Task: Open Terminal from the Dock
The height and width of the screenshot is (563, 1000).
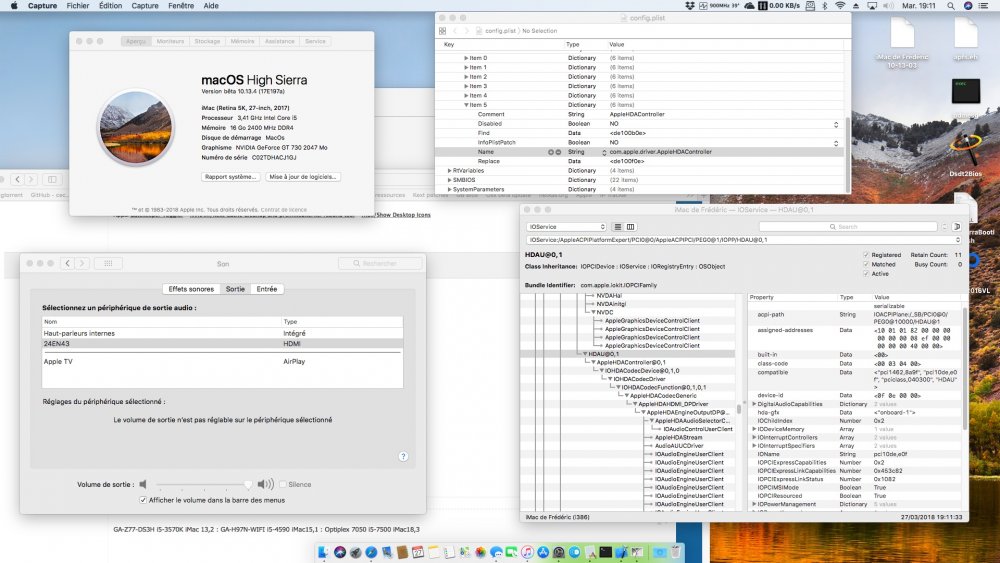Action: 605,552
